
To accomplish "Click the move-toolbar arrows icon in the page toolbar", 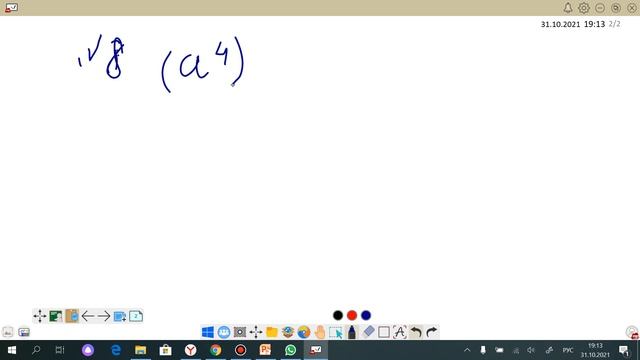I will coord(40,316).
